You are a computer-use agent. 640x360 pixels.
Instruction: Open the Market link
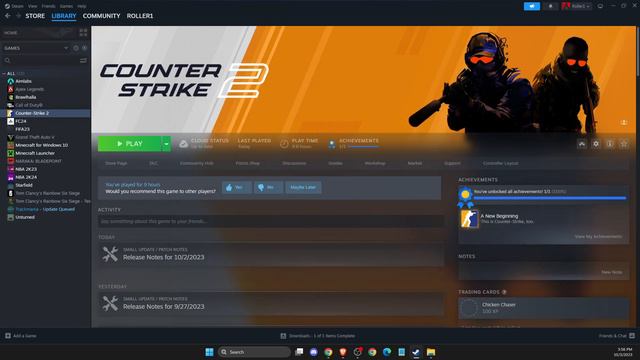click(415, 163)
